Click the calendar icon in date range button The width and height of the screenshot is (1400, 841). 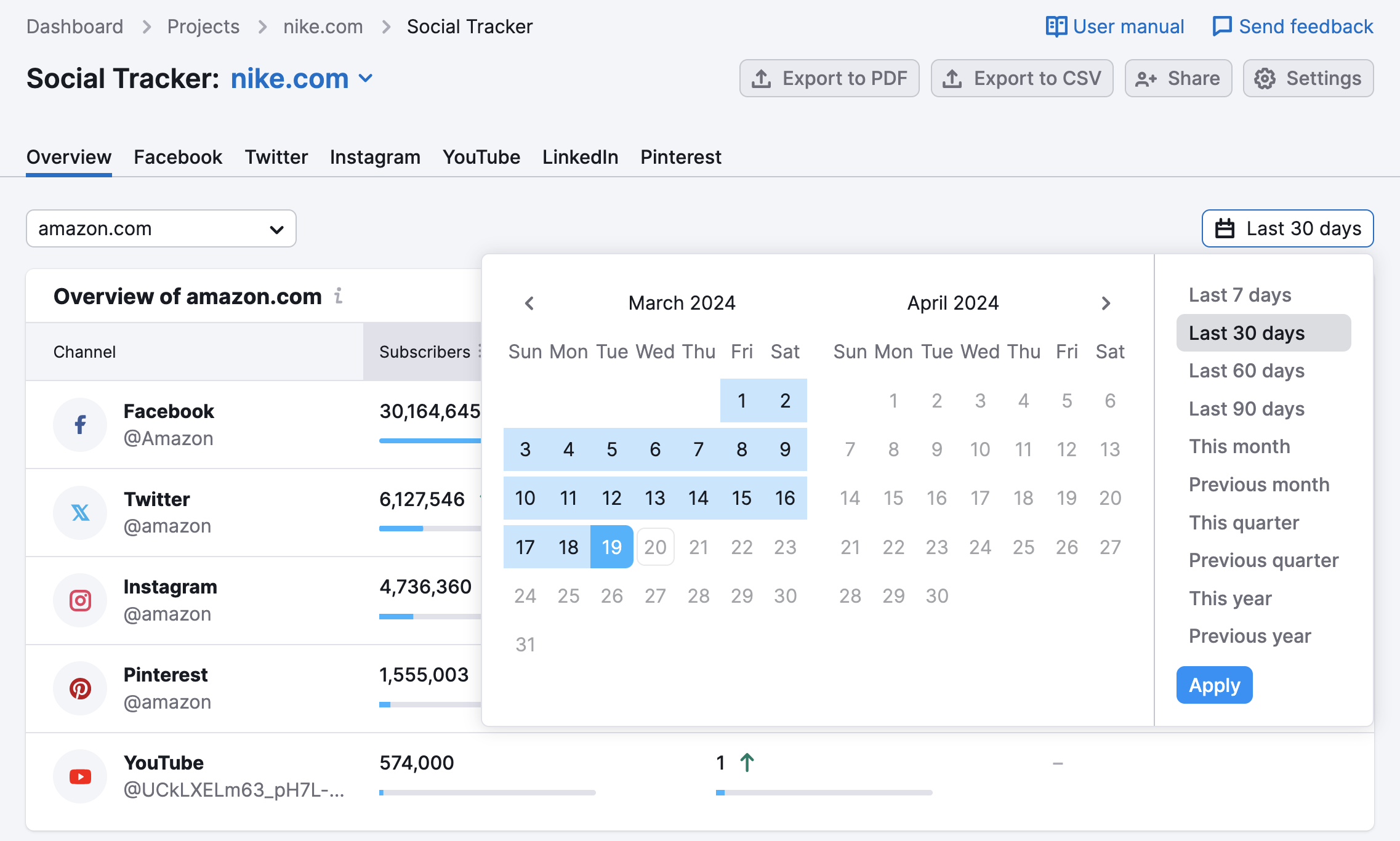[x=1225, y=228]
